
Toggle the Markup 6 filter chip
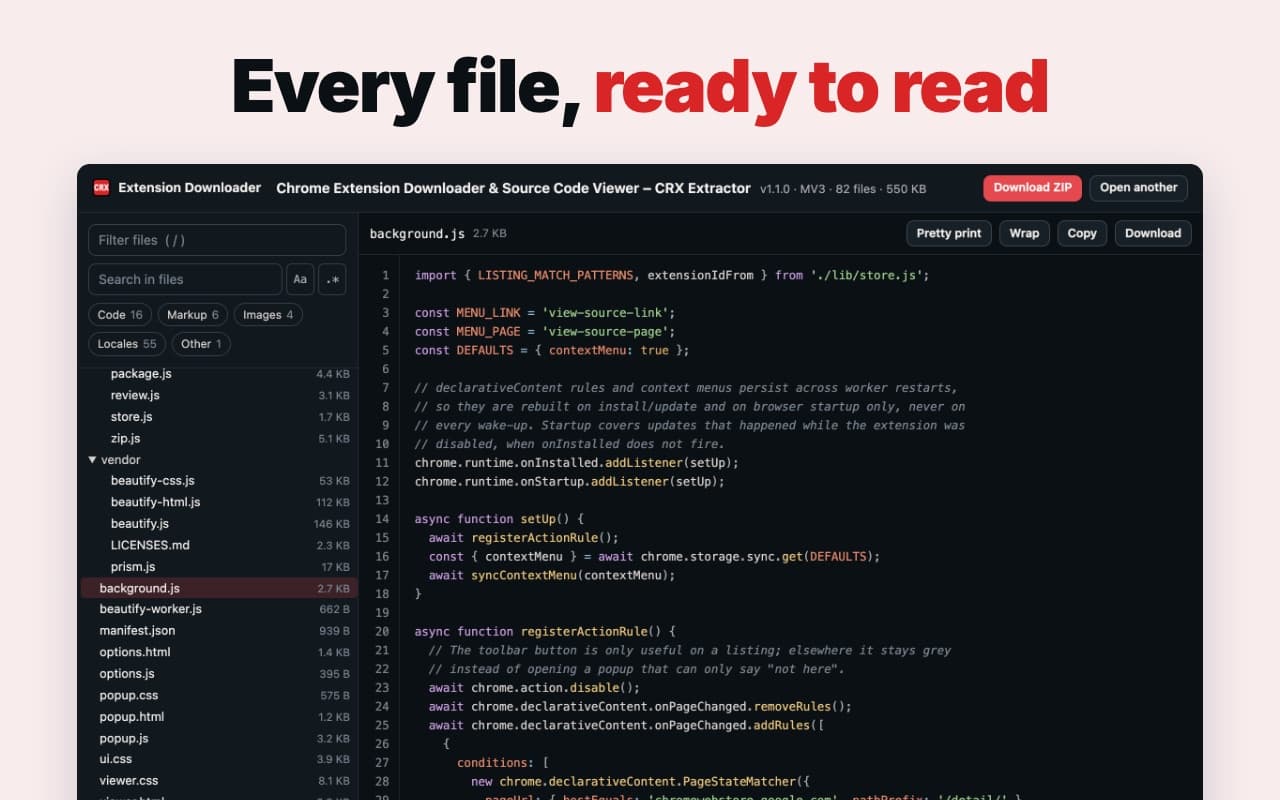(193, 314)
